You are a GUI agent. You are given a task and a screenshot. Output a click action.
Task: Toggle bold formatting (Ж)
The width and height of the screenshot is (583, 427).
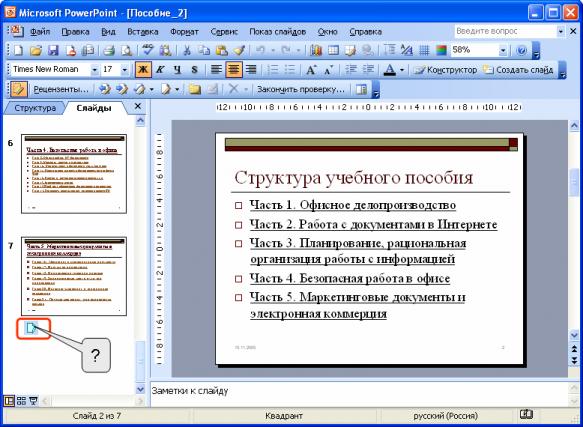(x=143, y=70)
